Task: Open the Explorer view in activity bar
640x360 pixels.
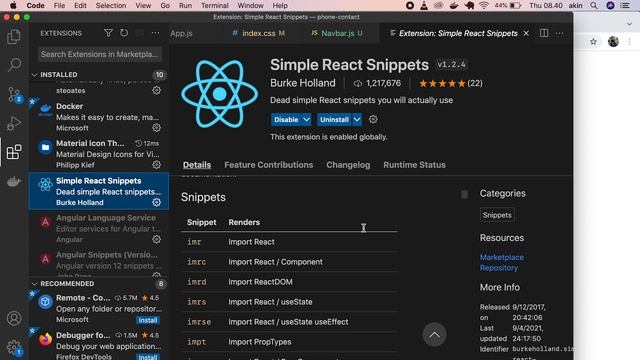Action: tap(14, 37)
